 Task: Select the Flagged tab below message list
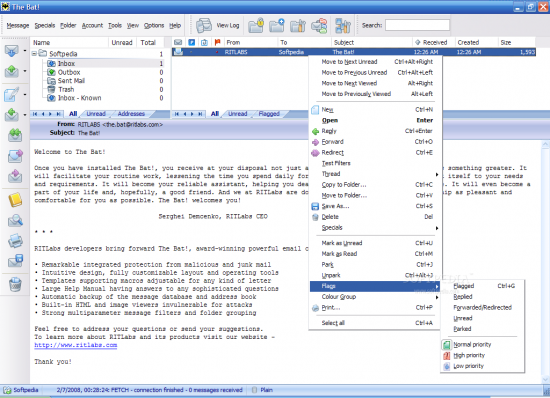[x=269, y=114]
